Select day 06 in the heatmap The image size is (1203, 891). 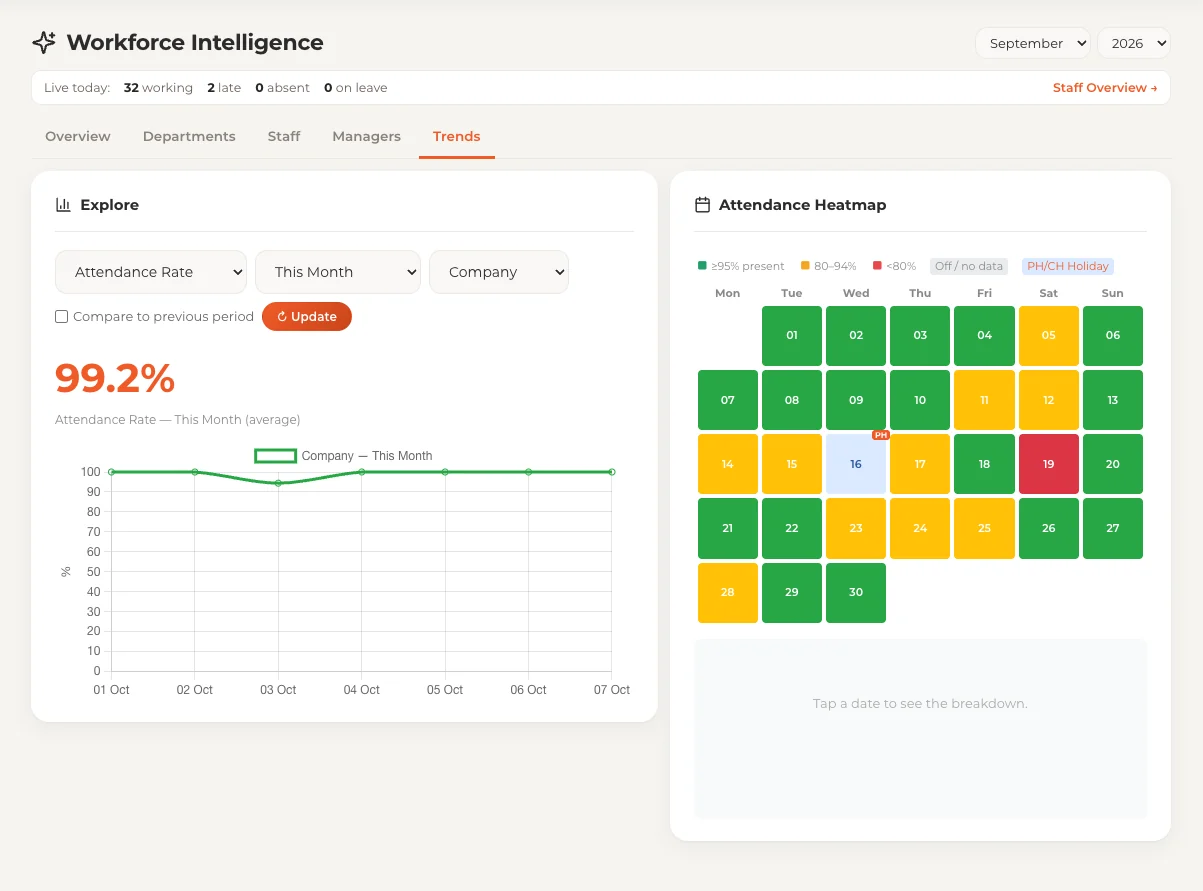click(1113, 336)
